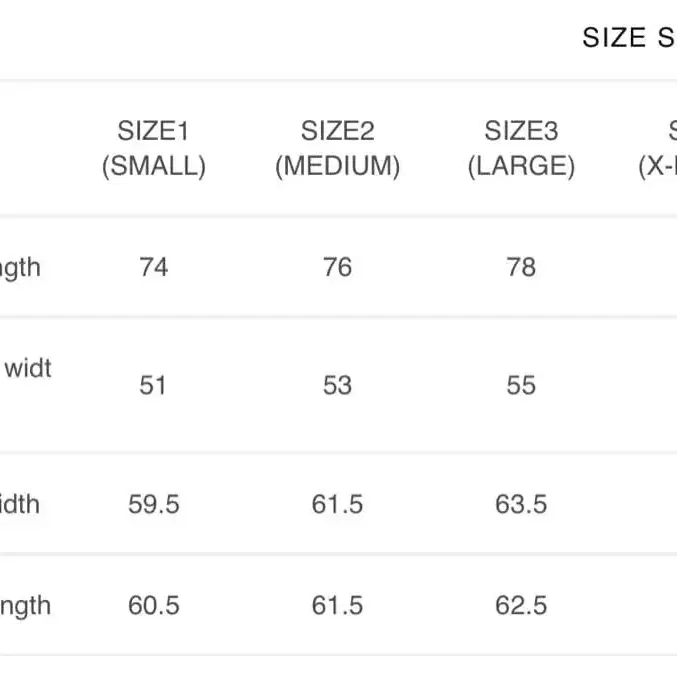Viewport: 677px width, 677px height.
Task: Select the cut-off "widt" row label beside 51
Action: pos(28,368)
